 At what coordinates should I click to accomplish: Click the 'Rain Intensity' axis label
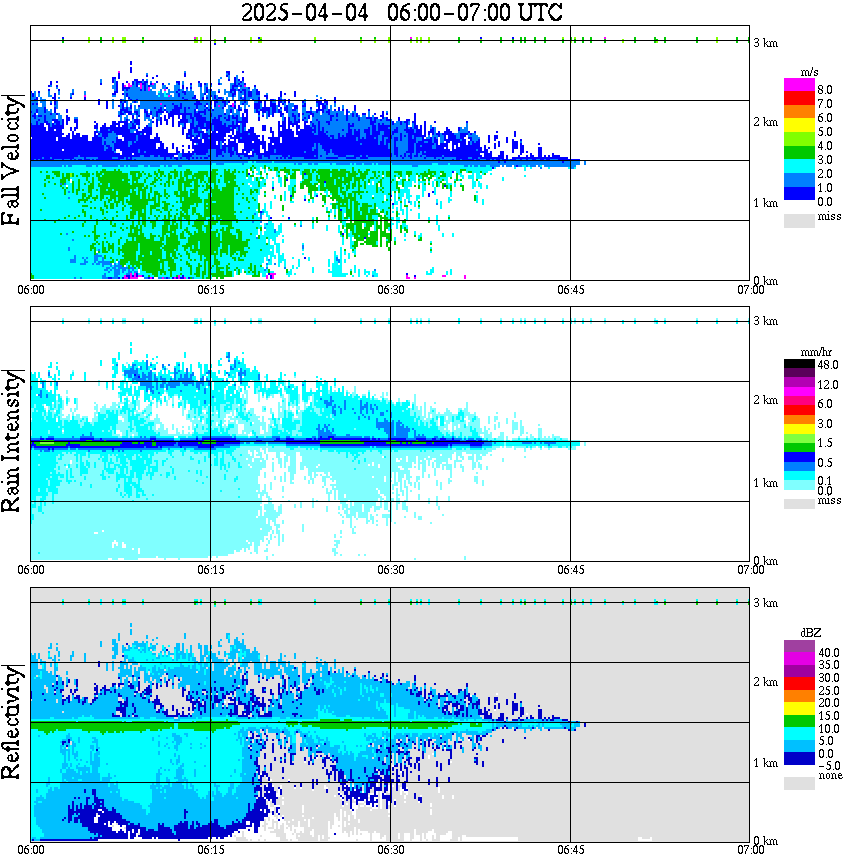(x=11, y=442)
